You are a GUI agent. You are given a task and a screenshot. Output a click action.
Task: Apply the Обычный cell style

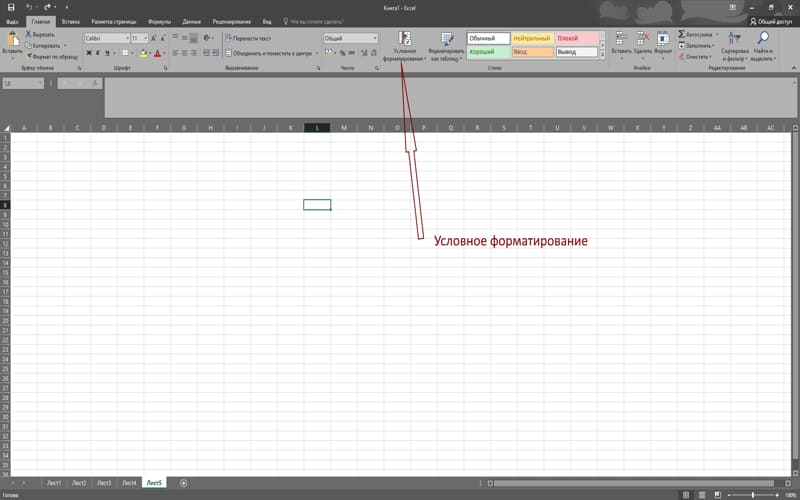click(488, 38)
